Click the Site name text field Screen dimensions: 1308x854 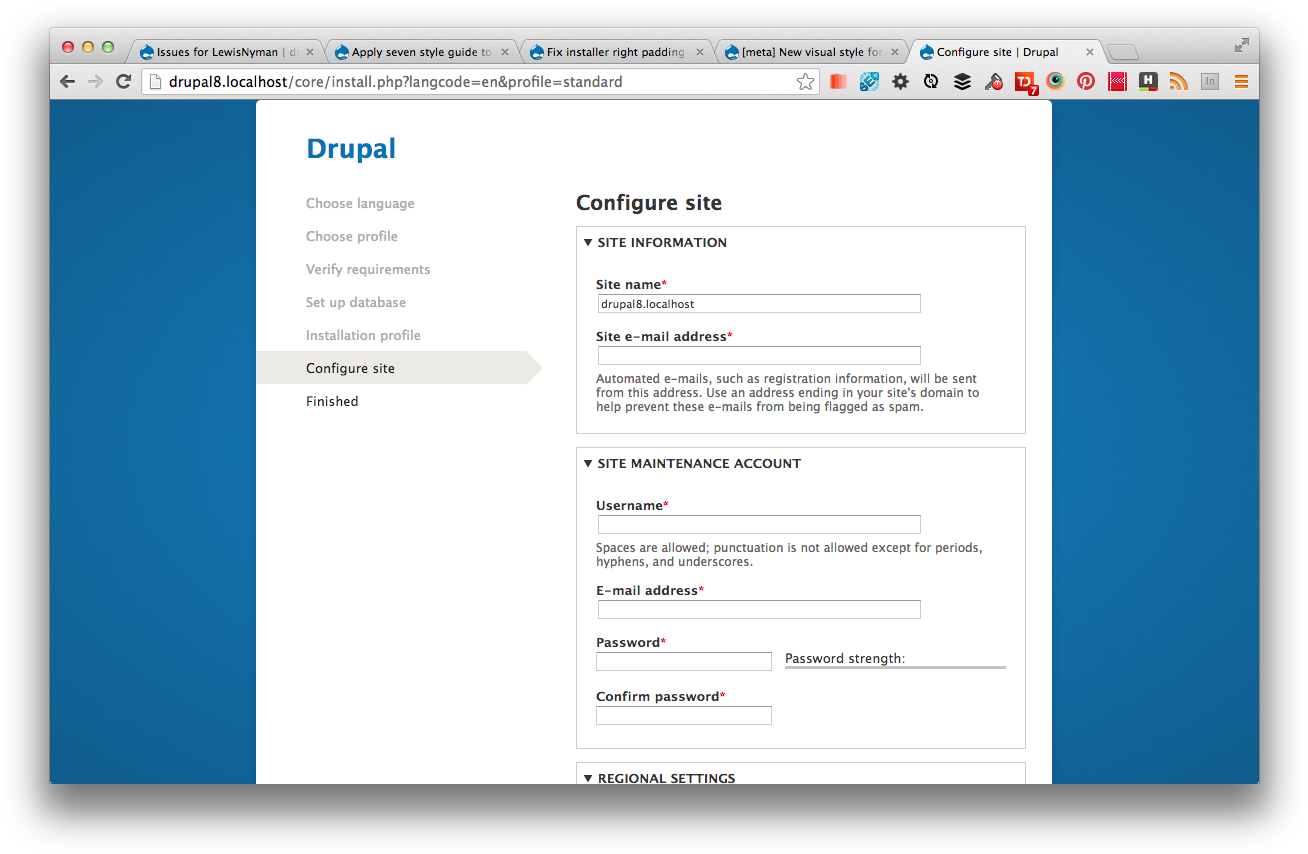point(758,304)
